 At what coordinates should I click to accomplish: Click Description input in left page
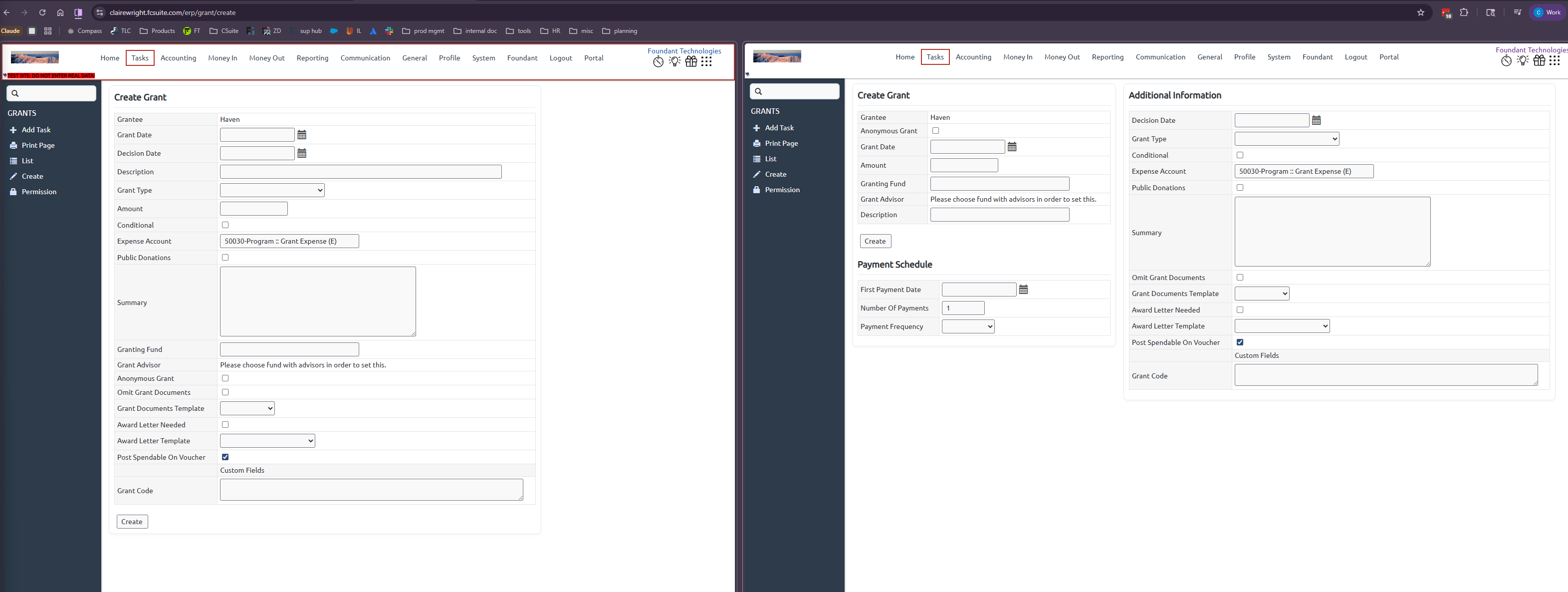(x=361, y=172)
